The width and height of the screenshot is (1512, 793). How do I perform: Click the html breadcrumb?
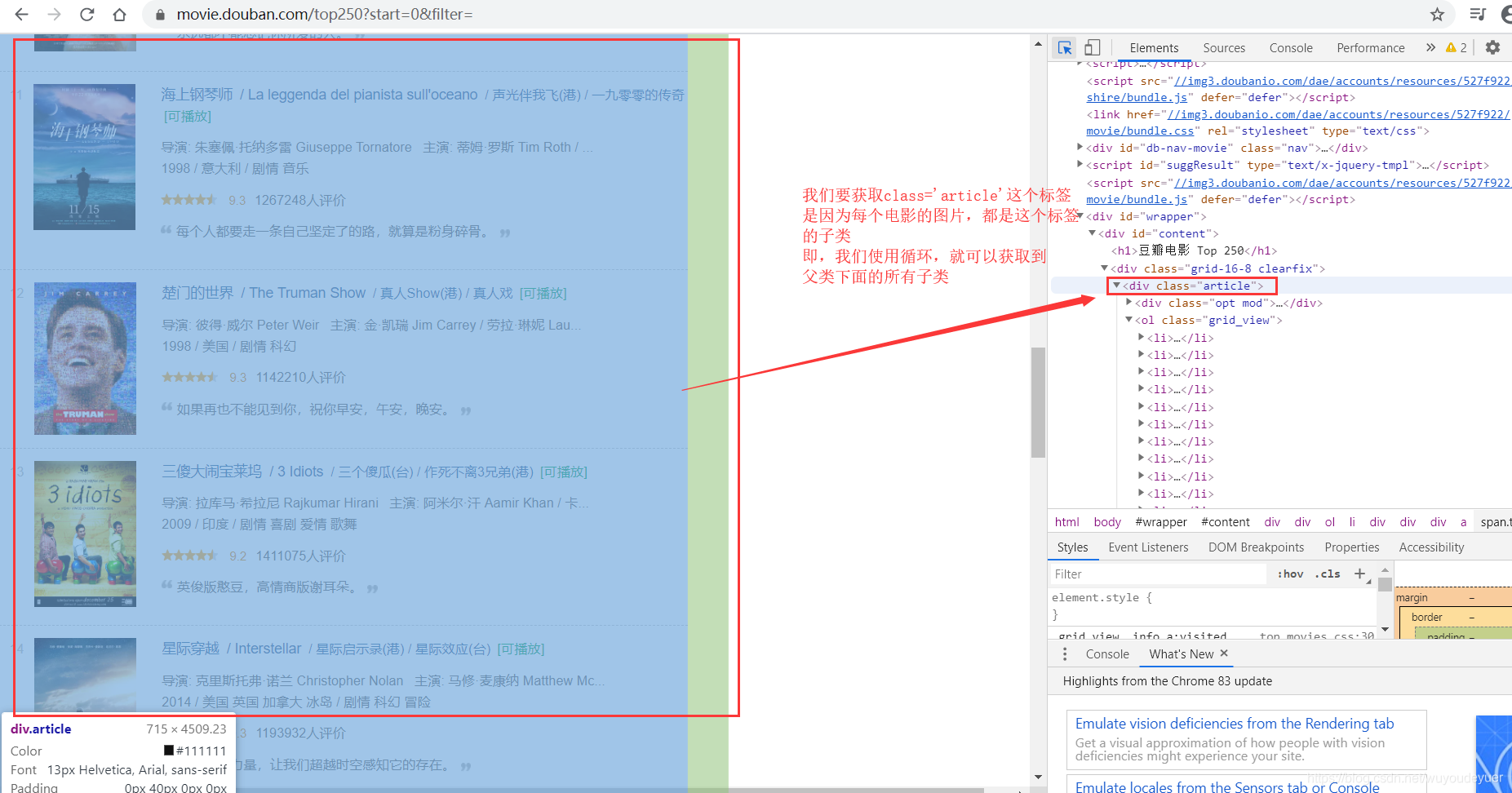click(1066, 522)
